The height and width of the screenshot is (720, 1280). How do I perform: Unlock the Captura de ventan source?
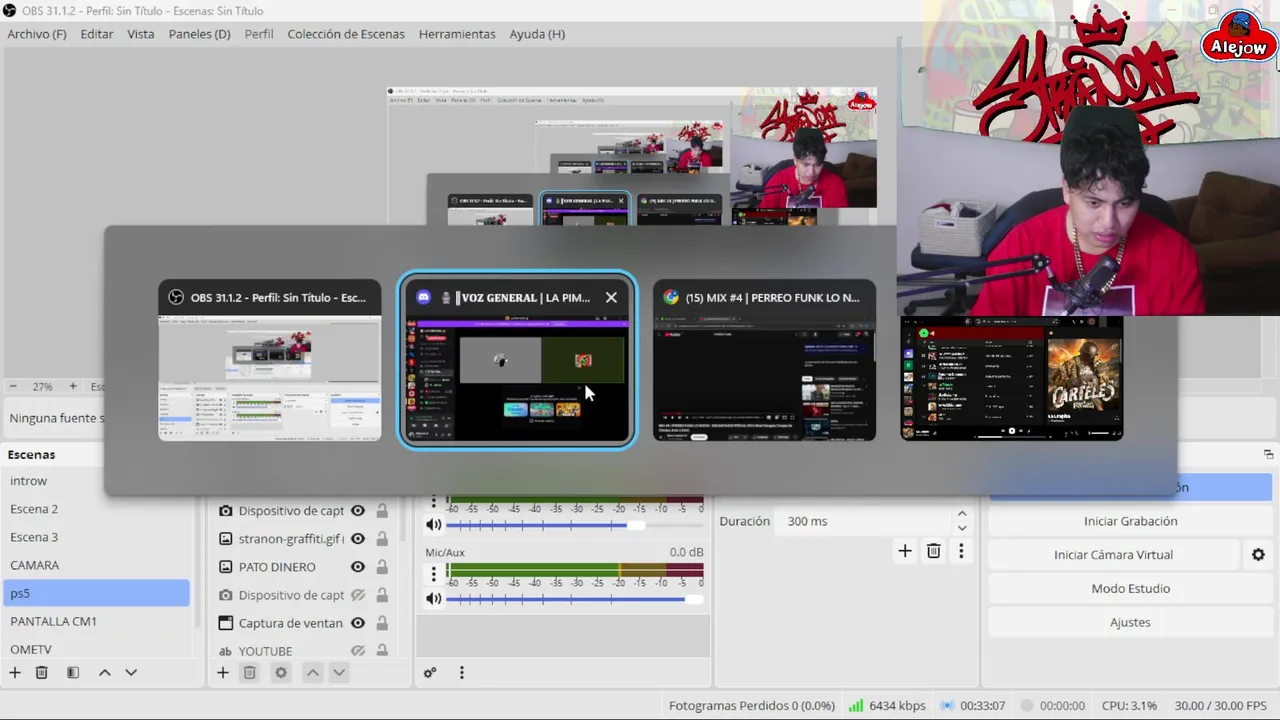click(382, 623)
